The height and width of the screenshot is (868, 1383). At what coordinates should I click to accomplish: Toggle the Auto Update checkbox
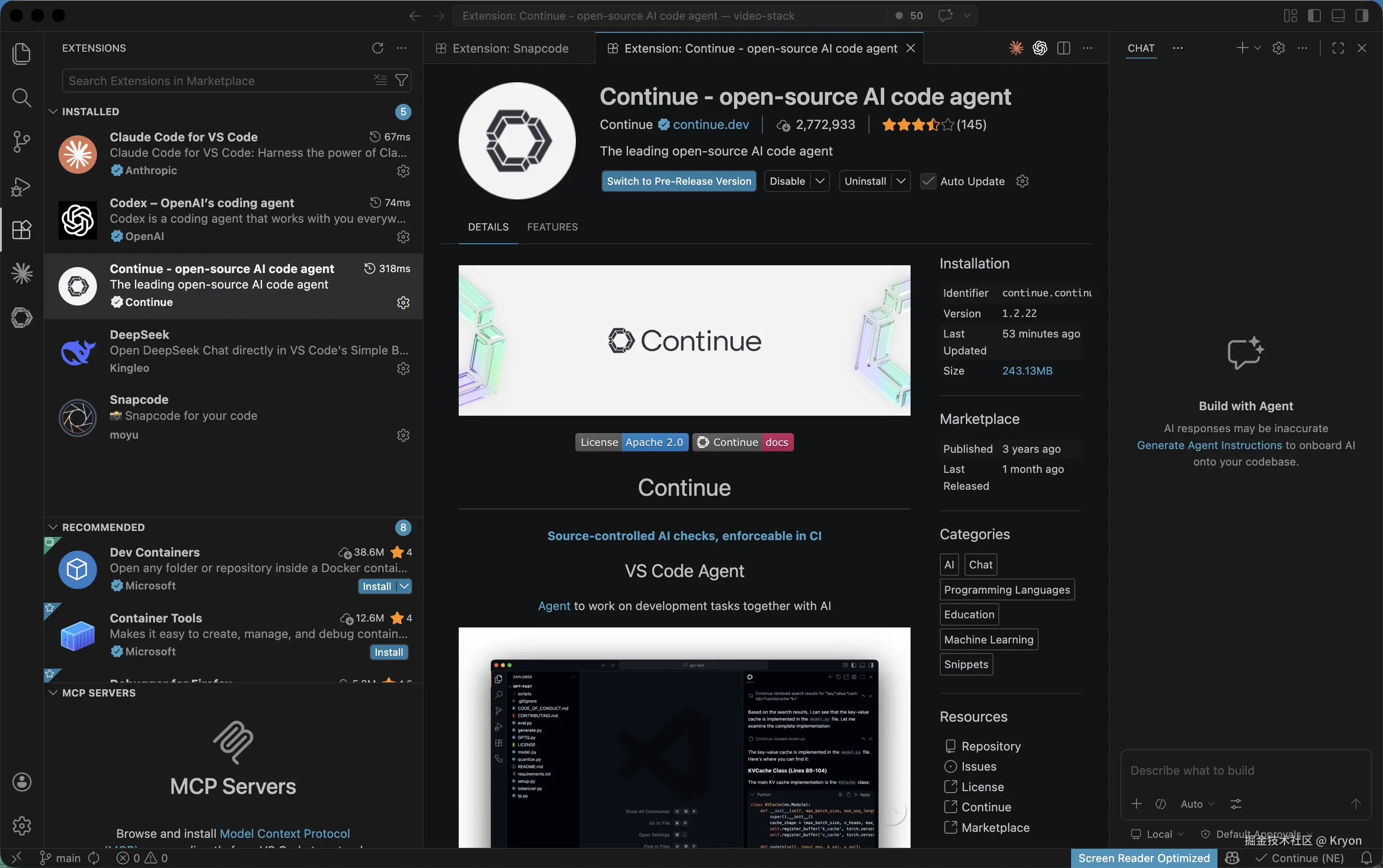click(928, 182)
